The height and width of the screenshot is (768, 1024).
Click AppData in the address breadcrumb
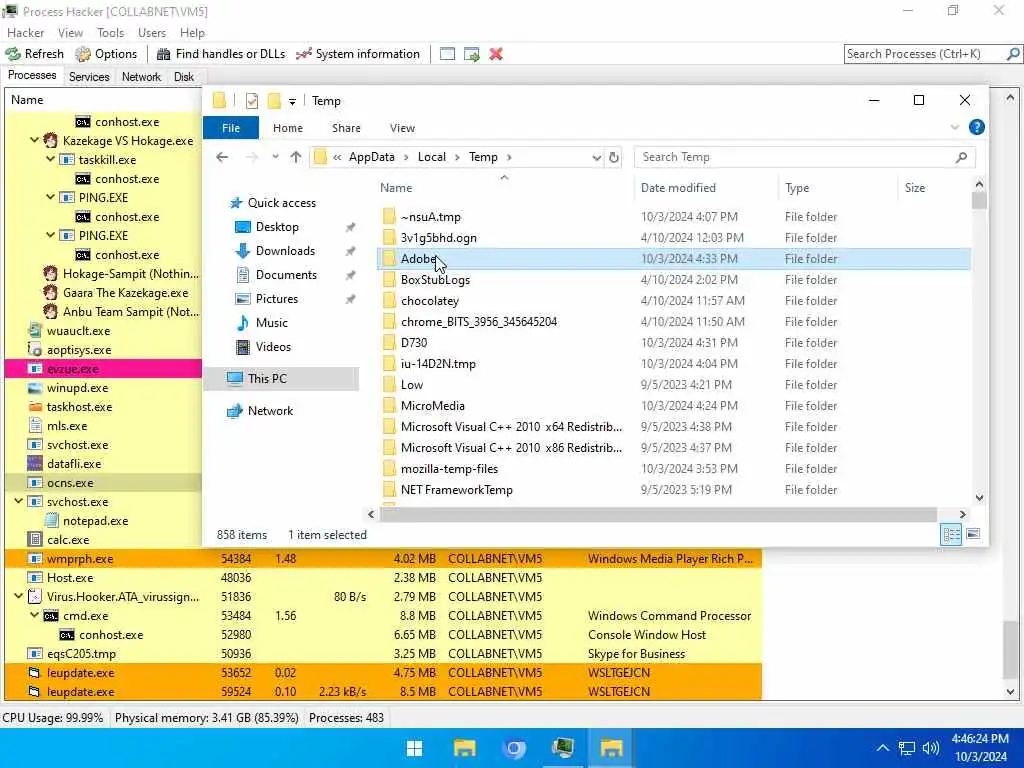pos(372,157)
